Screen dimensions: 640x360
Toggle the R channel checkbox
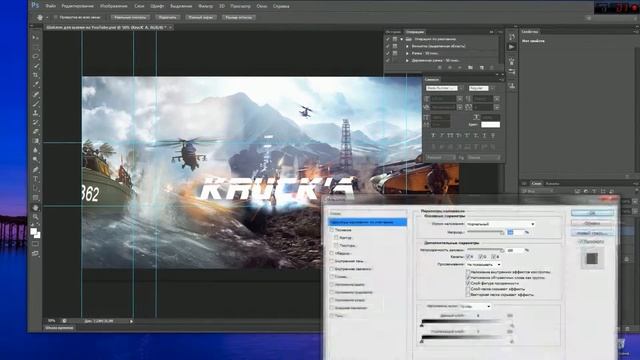469,256
